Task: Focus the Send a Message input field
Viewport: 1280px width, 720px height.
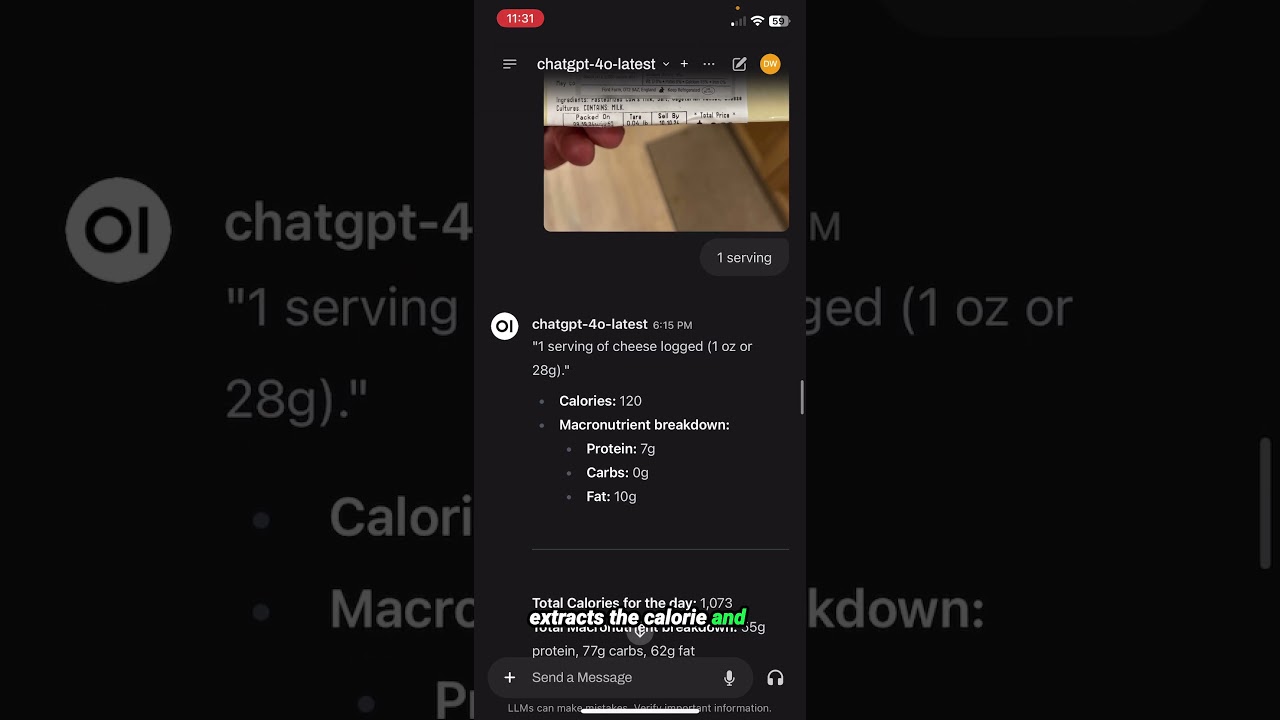Action: tap(620, 677)
